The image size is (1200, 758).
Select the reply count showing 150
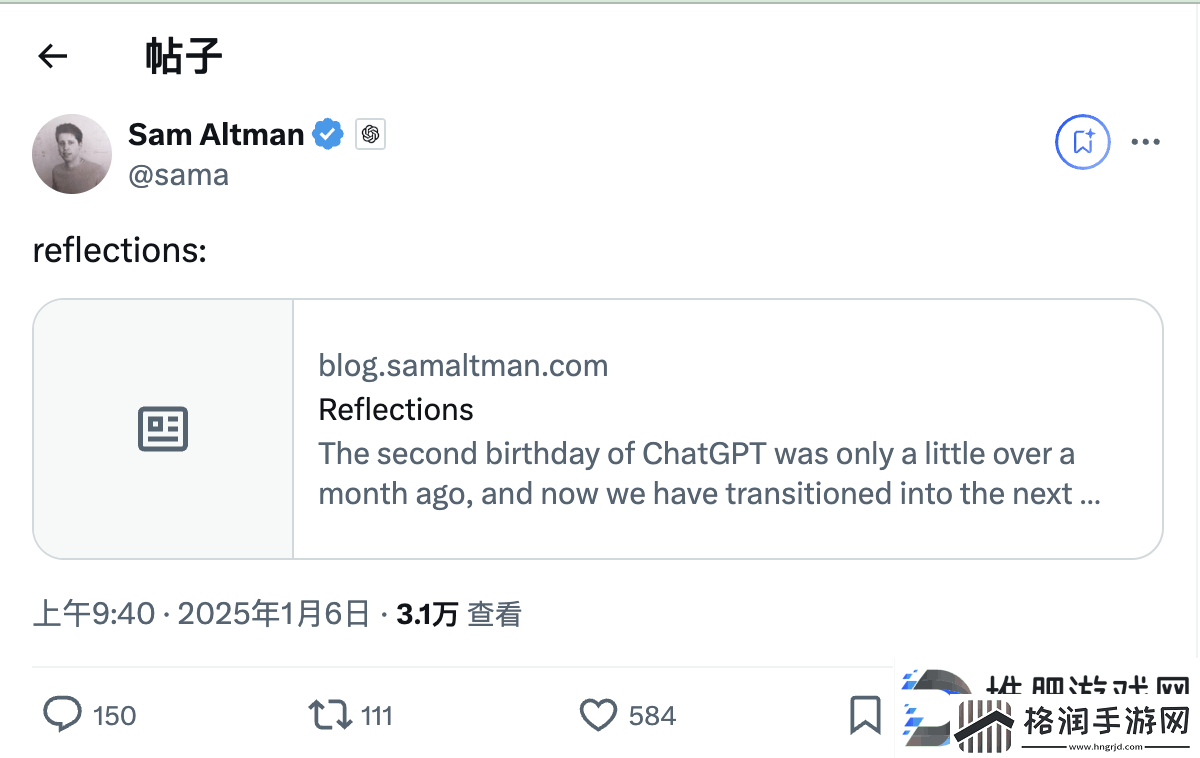(113, 715)
